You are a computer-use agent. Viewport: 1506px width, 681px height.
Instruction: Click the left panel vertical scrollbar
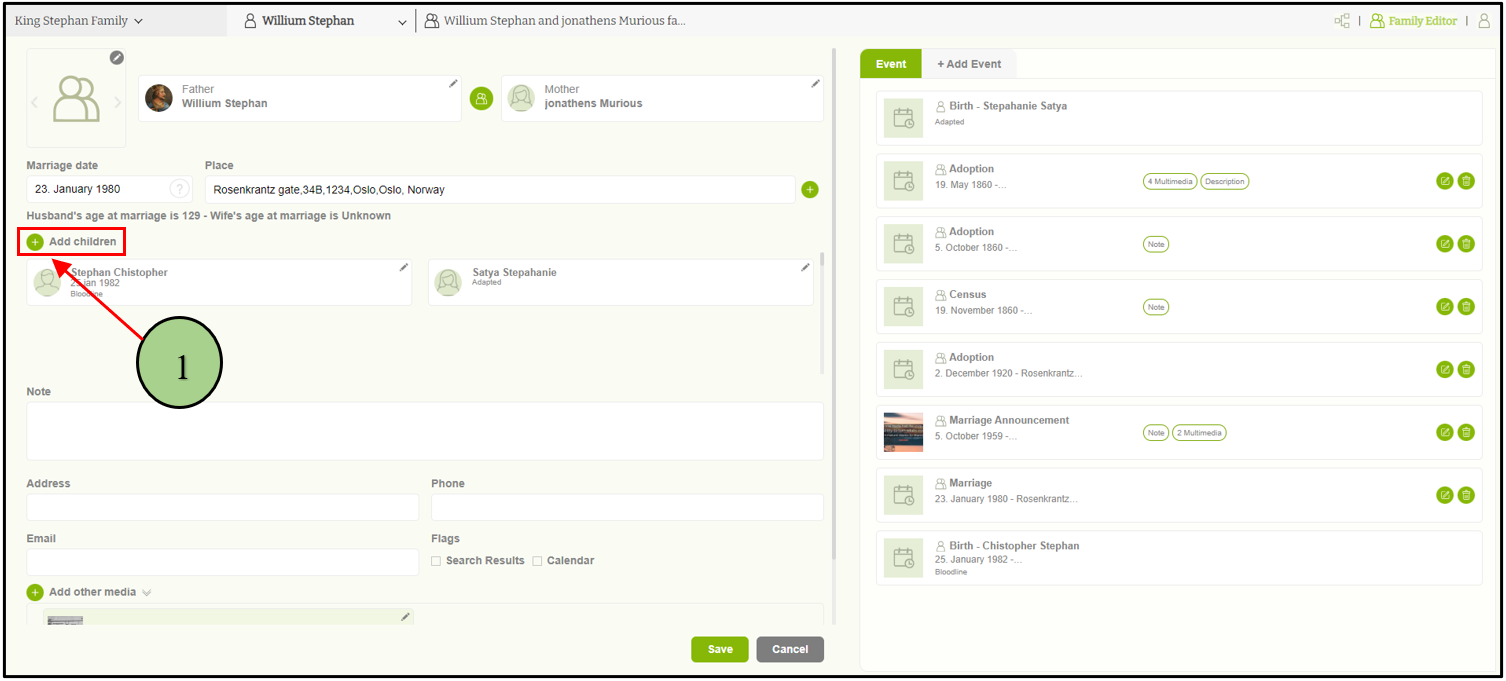point(834,300)
